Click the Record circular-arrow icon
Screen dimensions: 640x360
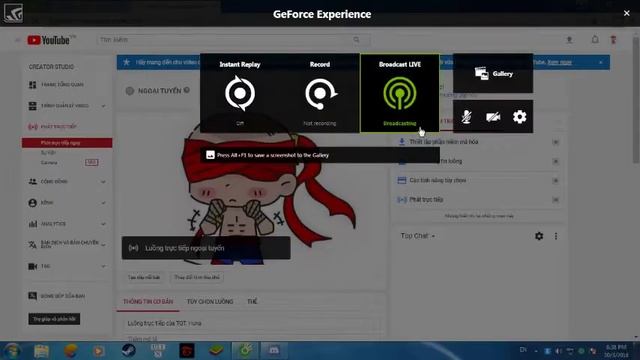[320, 94]
